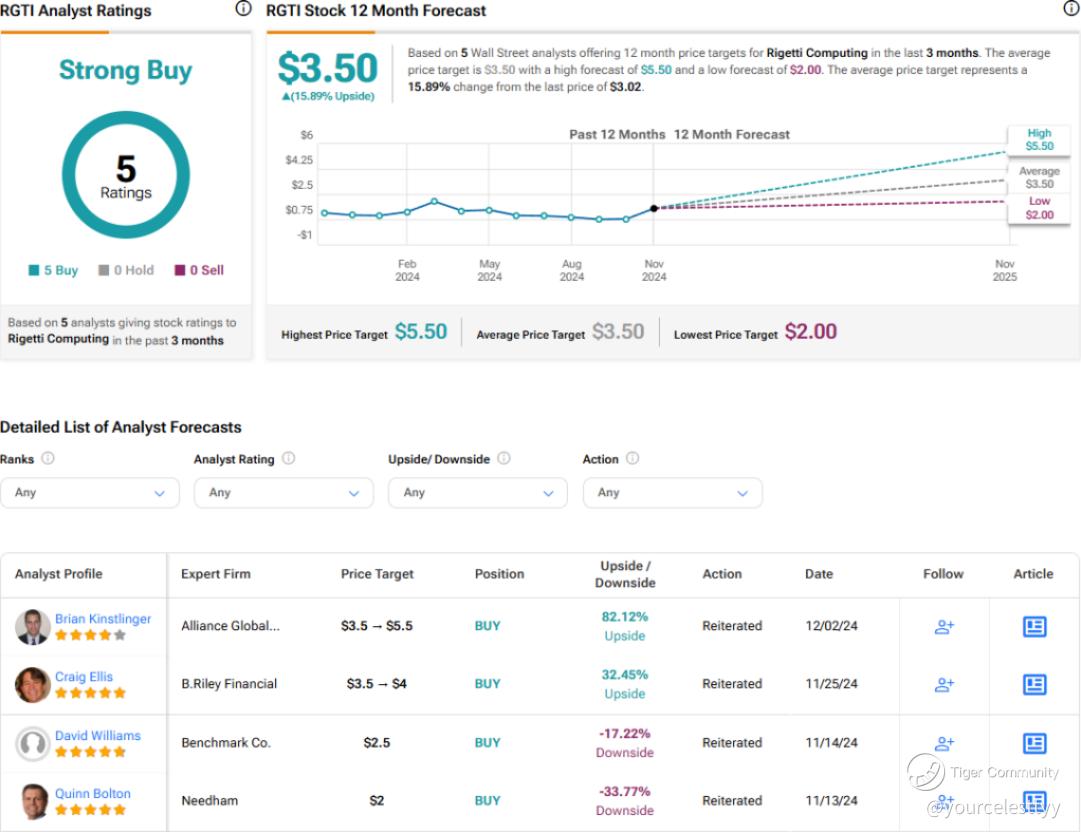Open Brian Kinstlinger's analyst profile link
Viewport: 1081px width, 832px height.
pyautogui.click(x=103, y=619)
